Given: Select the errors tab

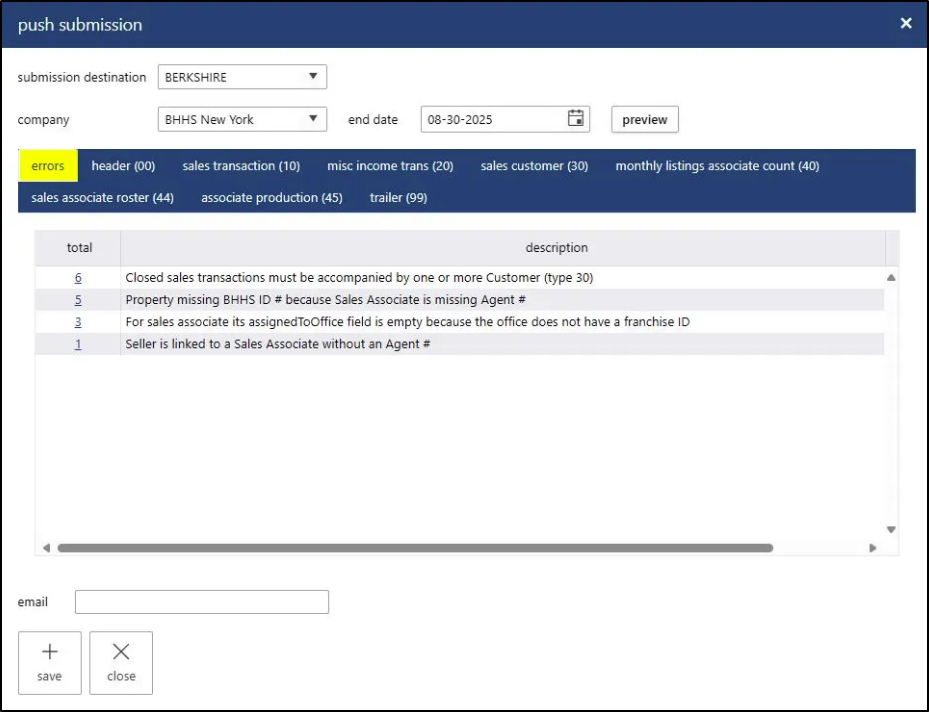Looking at the screenshot, I should [x=48, y=166].
